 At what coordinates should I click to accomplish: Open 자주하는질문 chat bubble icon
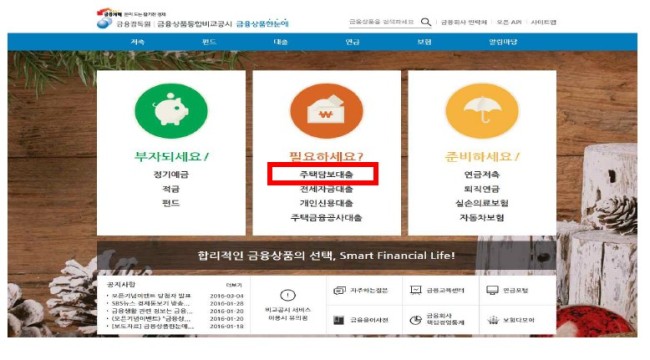click(x=340, y=290)
